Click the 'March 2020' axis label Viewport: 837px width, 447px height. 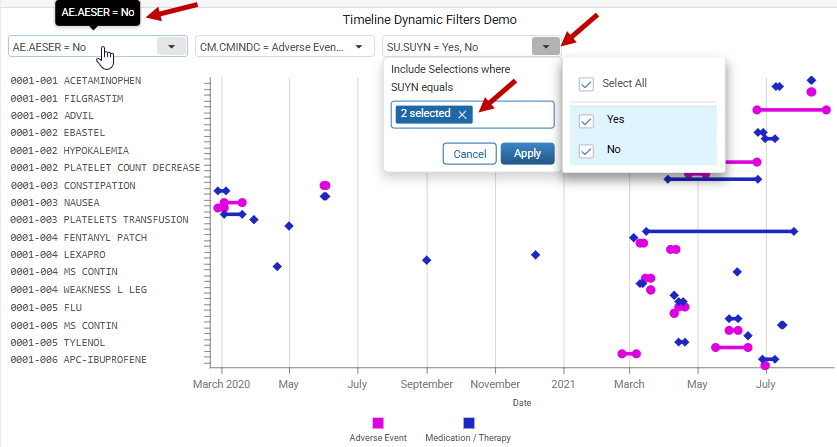pos(222,384)
